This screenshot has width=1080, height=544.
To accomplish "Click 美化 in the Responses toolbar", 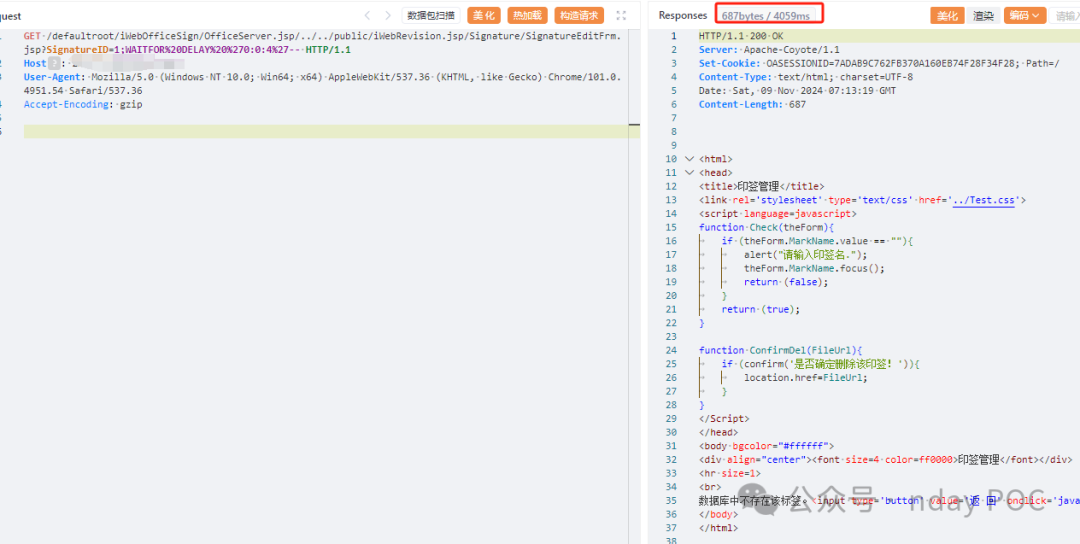I will pyautogui.click(x=947, y=16).
